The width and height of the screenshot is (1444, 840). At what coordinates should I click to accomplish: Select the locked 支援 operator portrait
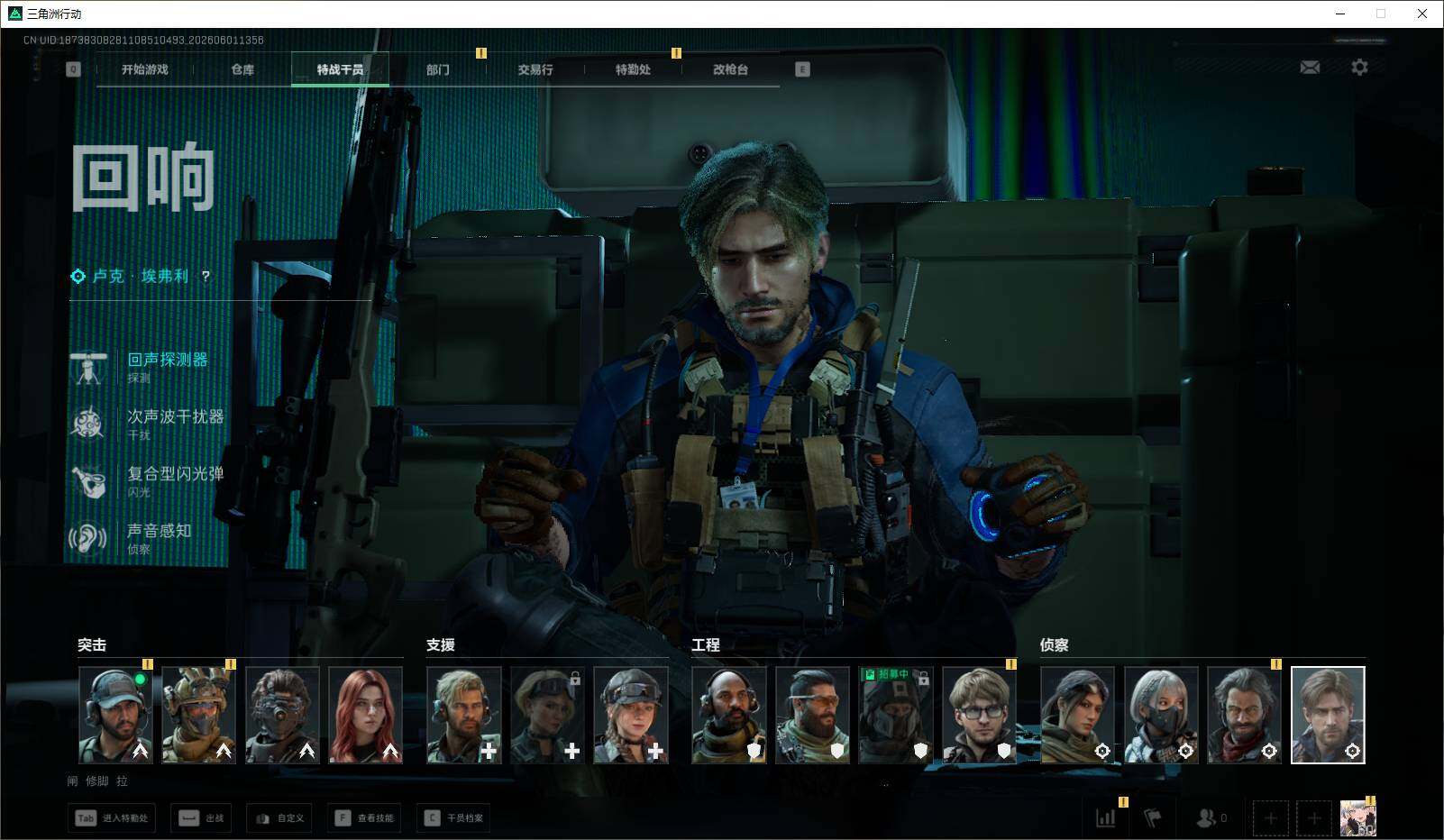tap(547, 716)
